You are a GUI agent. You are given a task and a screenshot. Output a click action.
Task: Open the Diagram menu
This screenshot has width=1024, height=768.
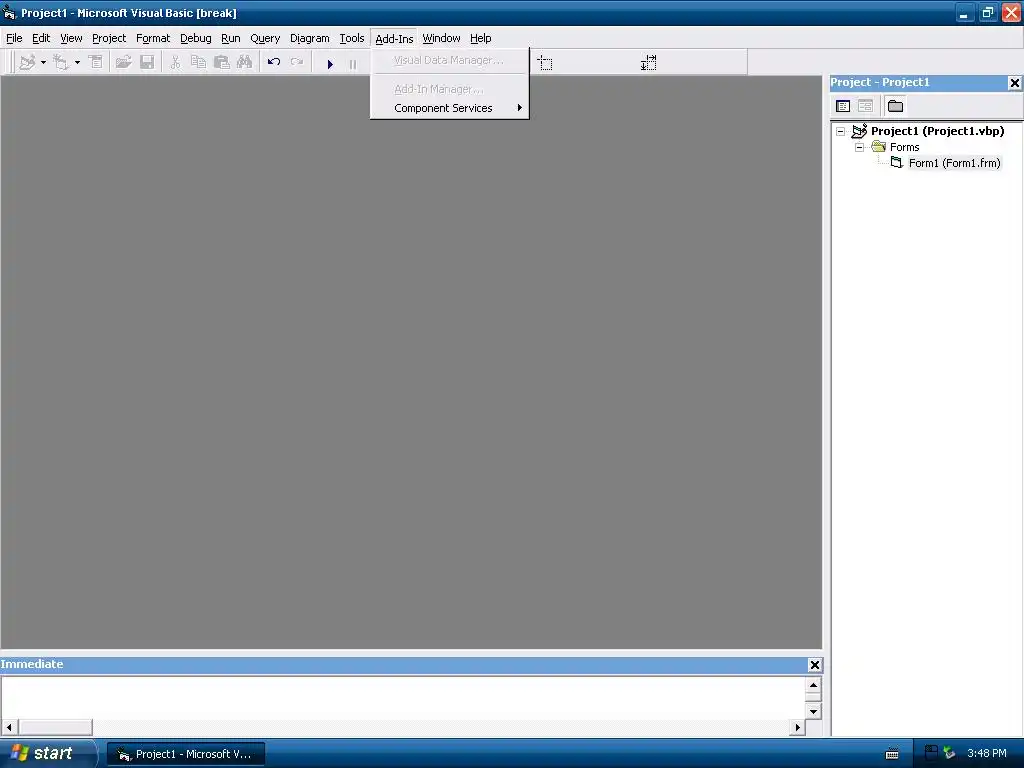(310, 39)
